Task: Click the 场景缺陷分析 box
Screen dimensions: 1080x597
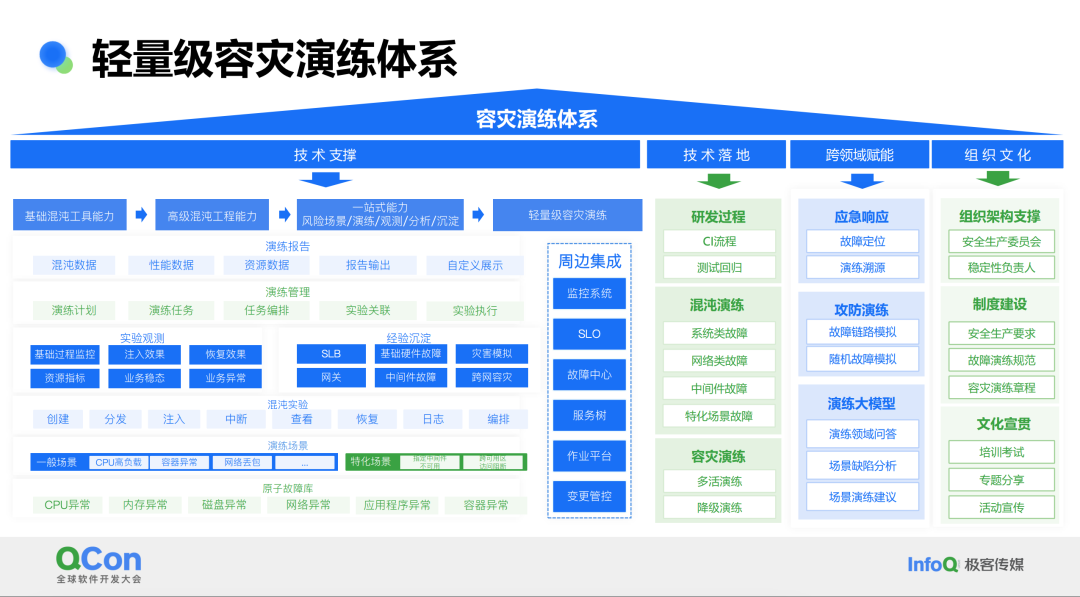Action: tap(862, 465)
